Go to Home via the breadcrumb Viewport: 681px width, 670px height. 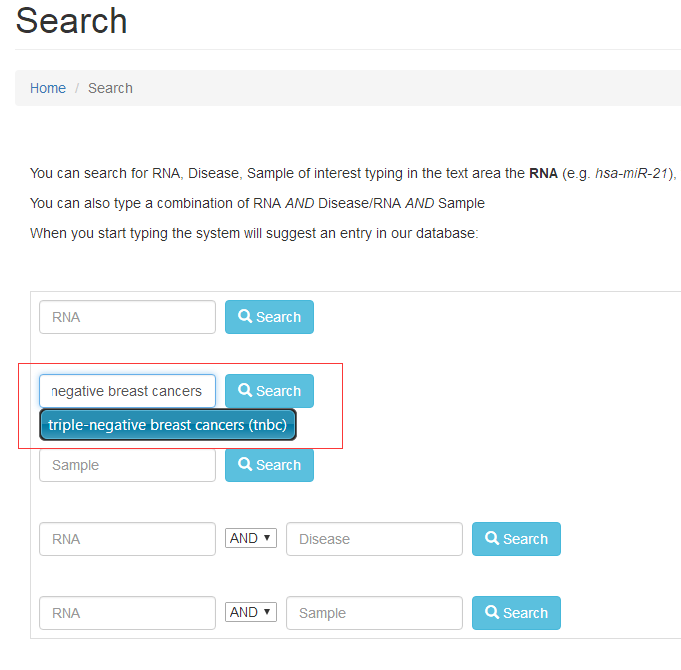pos(48,88)
